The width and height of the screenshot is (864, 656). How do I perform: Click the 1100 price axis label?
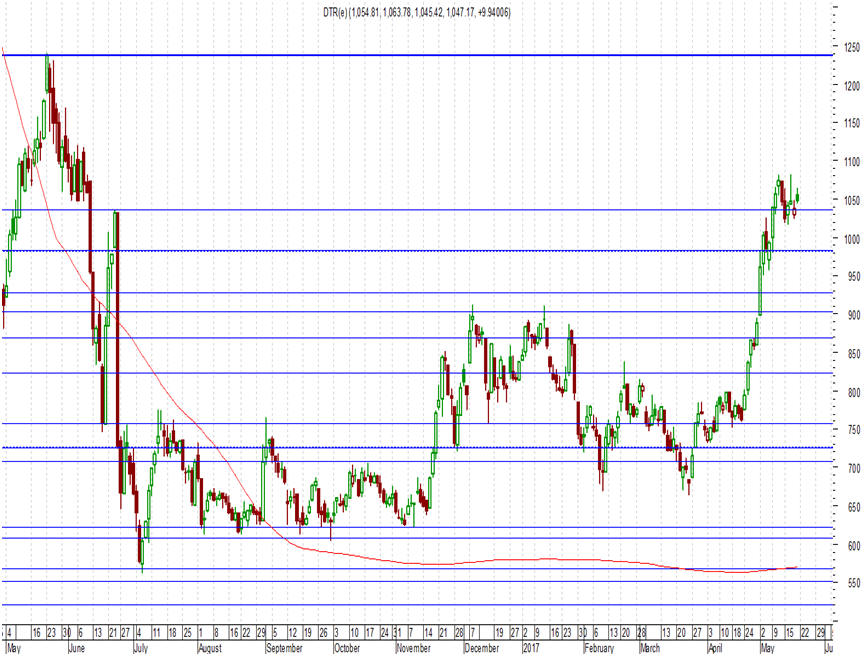coord(852,162)
